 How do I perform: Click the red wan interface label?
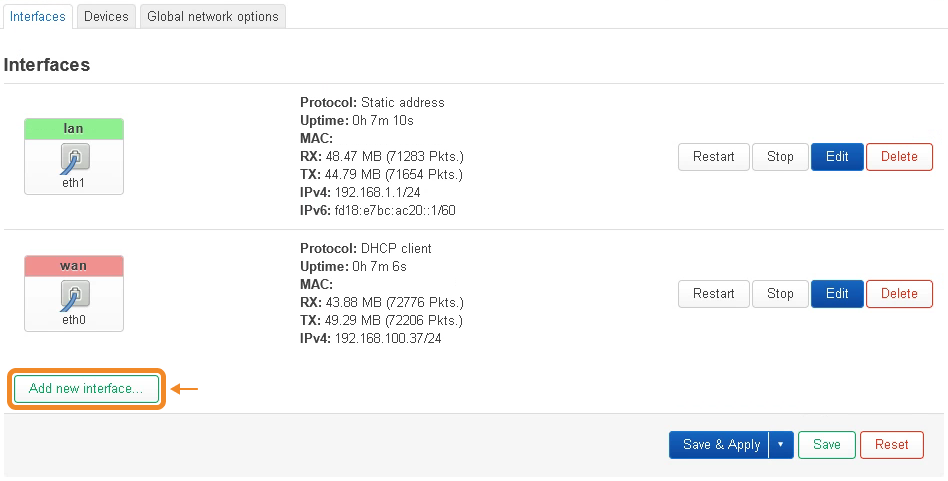coord(74,266)
